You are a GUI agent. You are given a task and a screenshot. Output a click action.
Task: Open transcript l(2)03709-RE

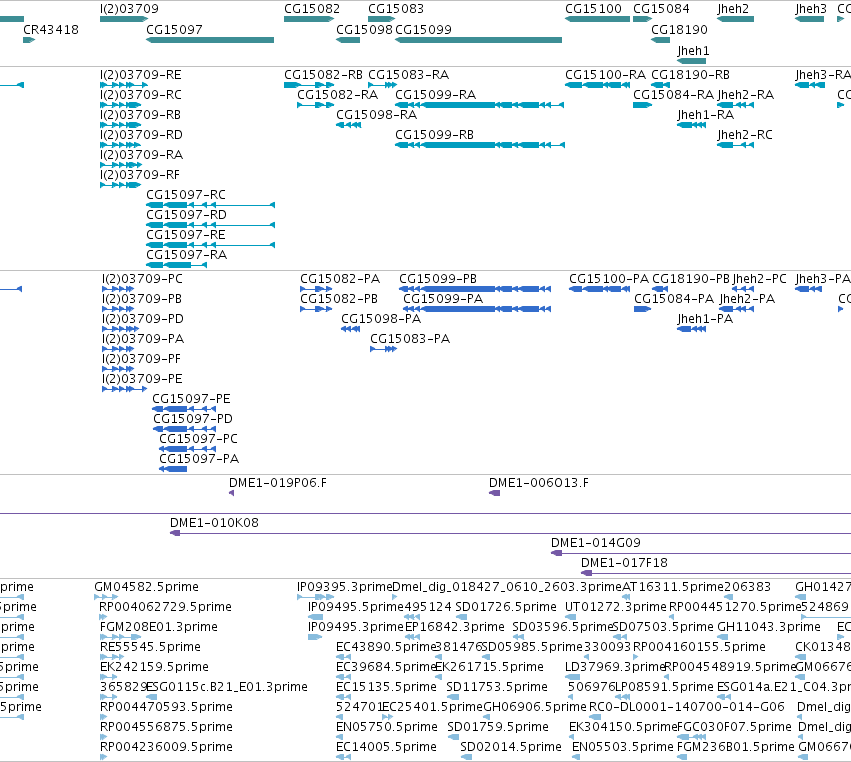[141, 75]
